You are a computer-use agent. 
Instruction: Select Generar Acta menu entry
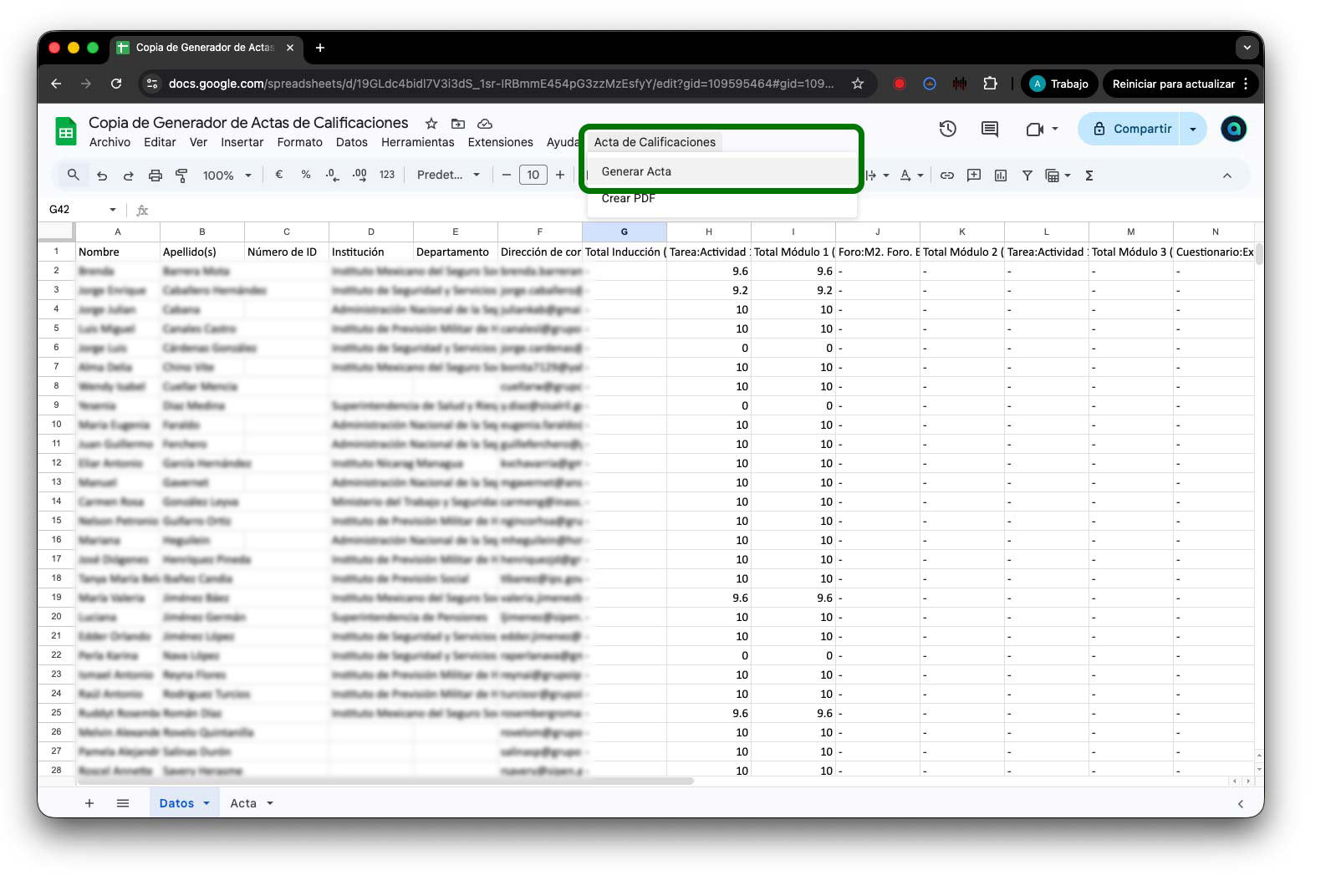(636, 171)
